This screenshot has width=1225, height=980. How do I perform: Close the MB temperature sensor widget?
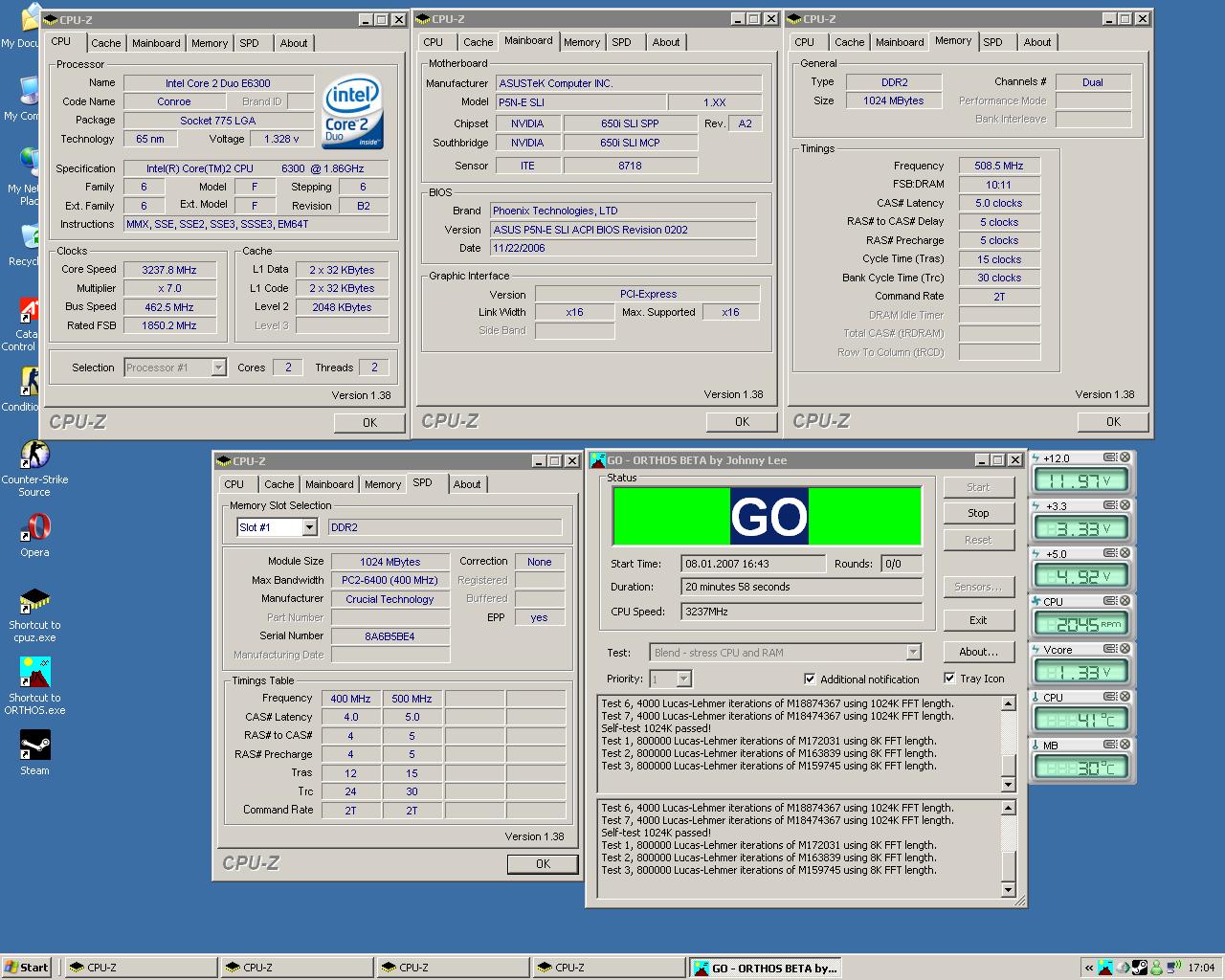click(1125, 745)
